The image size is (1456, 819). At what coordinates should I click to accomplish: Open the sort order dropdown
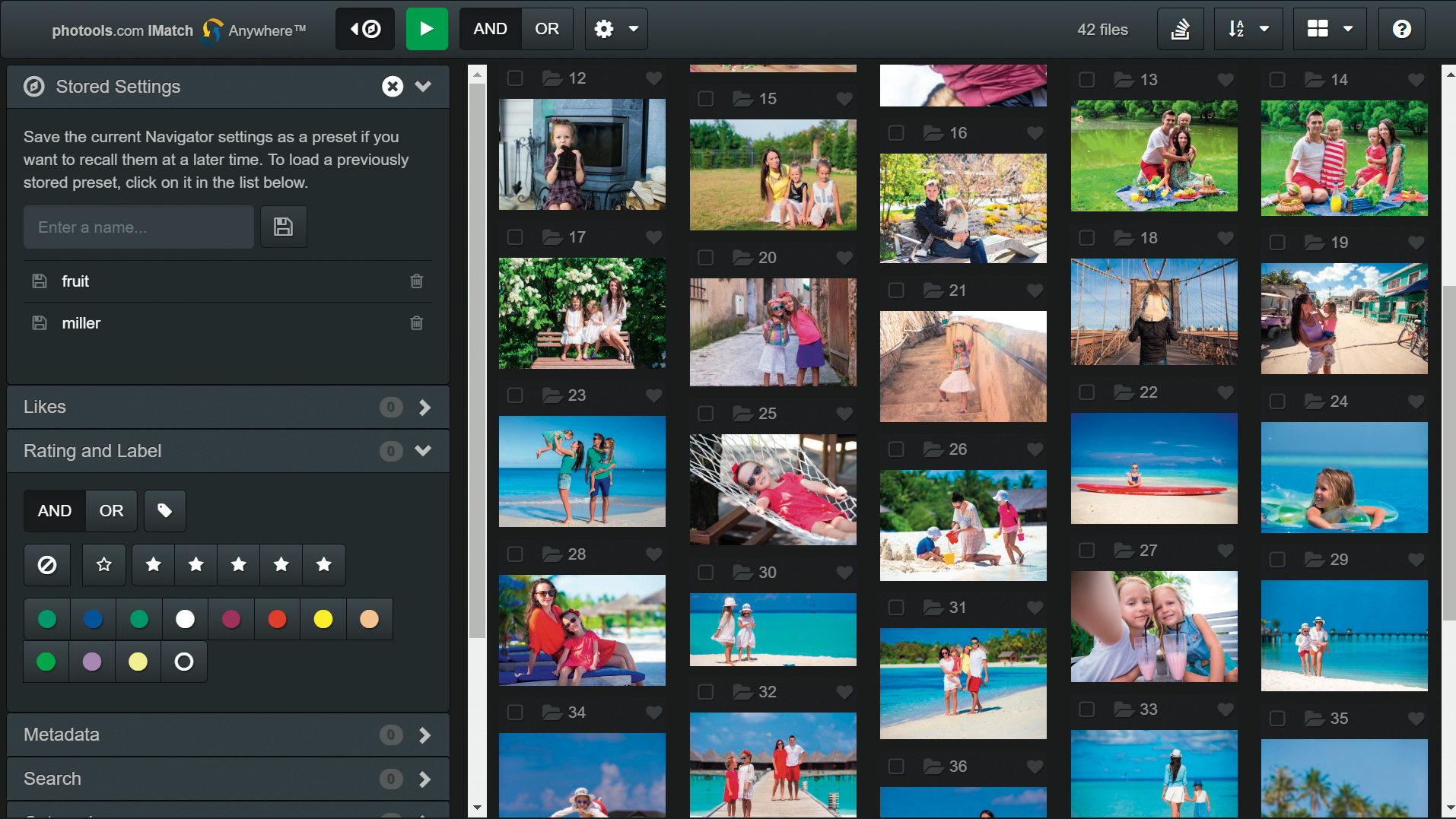pyautogui.click(x=1248, y=29)
